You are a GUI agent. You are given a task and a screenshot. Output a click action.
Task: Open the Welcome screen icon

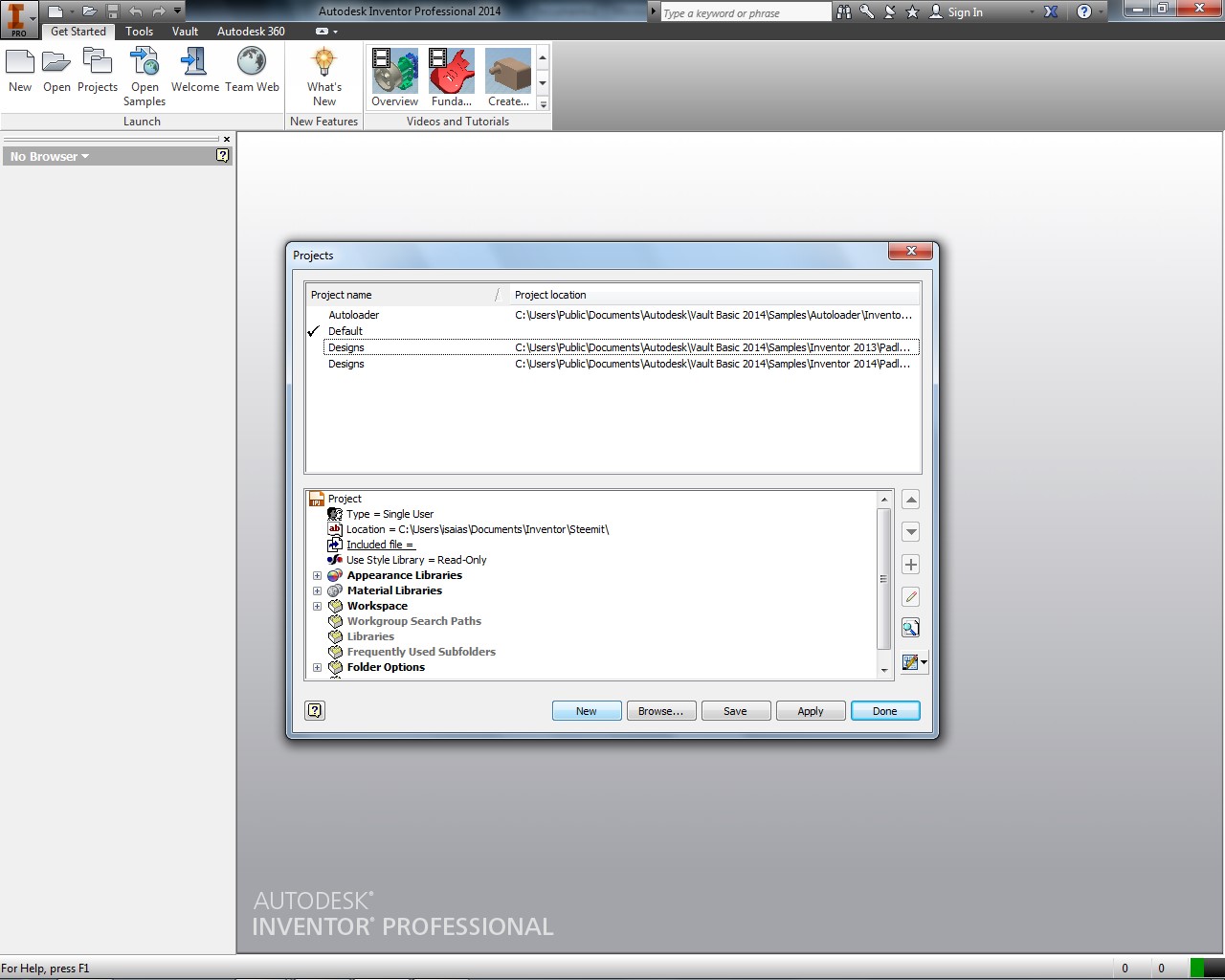click(x=195, y=71)
